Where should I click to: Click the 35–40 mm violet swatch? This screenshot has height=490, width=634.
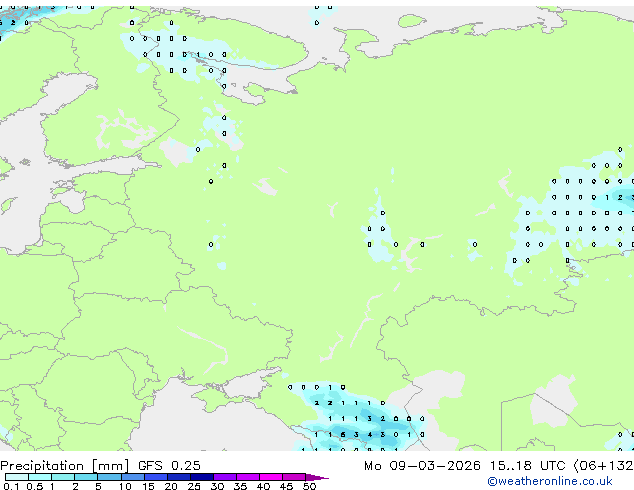(x=247, y=477)
